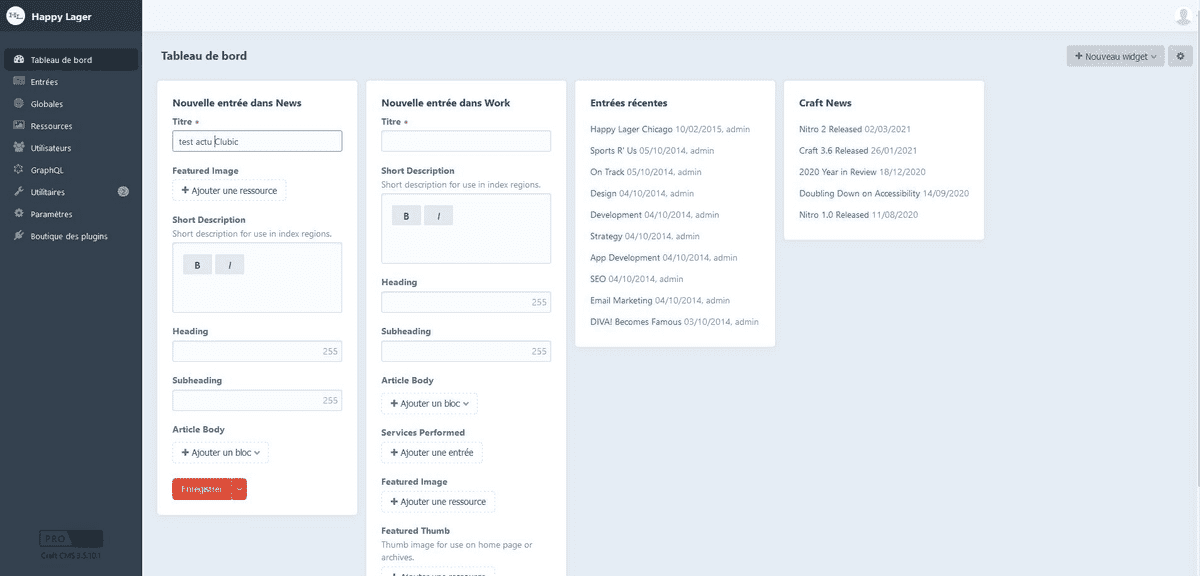This screenshot has height=576, width=1200.
Task: Expand Ajouter un bloc in Work widget
Action: coord(430,403)
